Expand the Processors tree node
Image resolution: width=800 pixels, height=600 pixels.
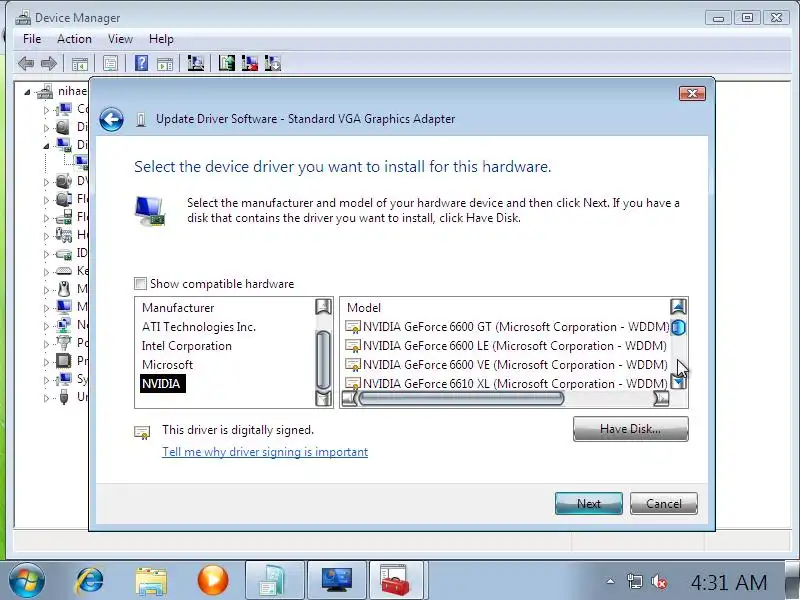[x=46, y=362]
